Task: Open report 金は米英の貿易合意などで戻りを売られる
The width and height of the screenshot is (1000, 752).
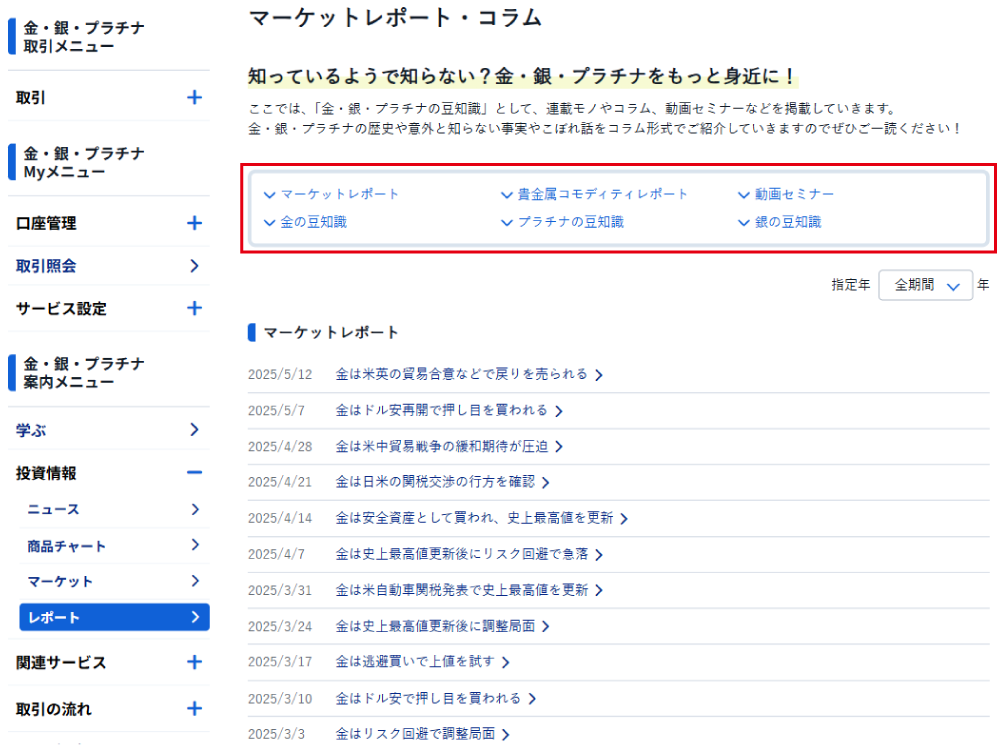Action: 462,375
